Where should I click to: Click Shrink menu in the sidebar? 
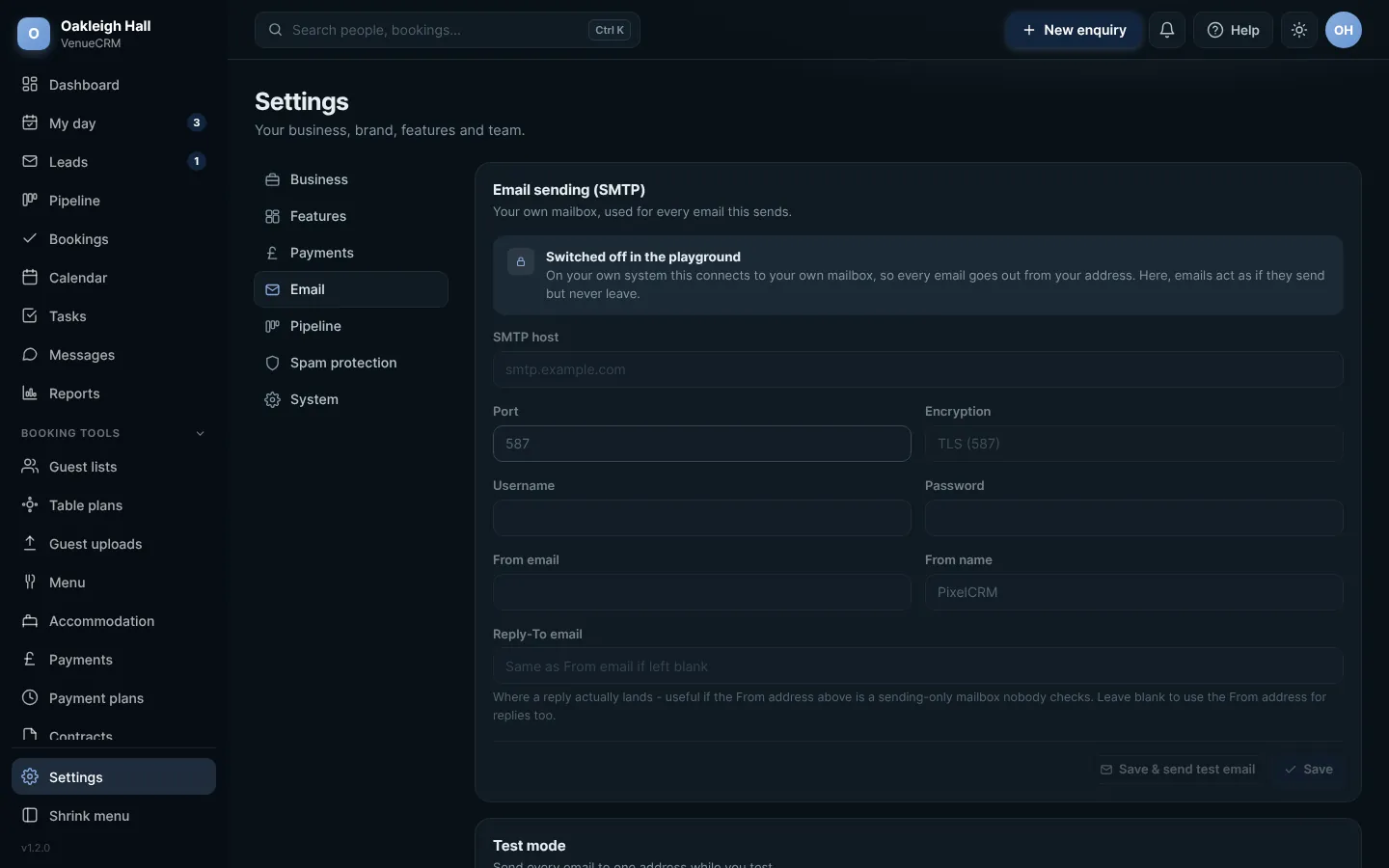click(114, 816)
